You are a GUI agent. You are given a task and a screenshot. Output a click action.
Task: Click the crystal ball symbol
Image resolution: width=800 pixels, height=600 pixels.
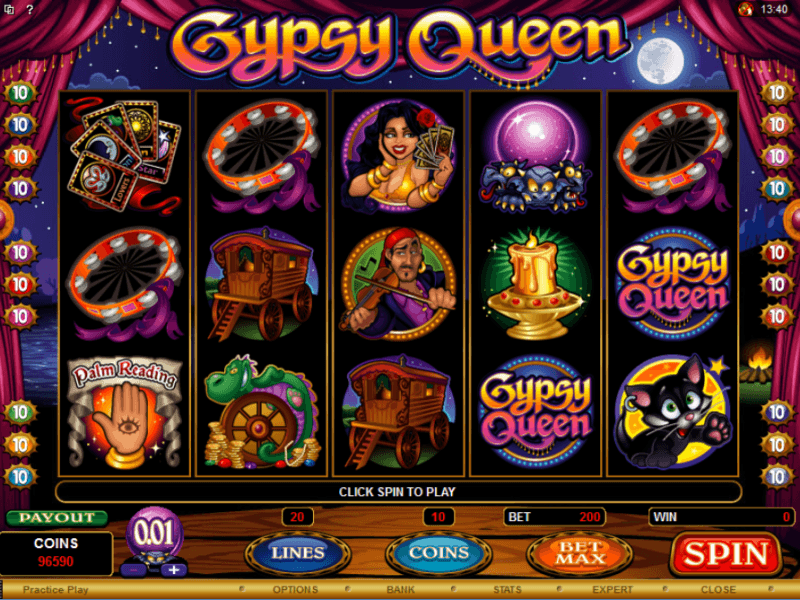pos(535,157)
